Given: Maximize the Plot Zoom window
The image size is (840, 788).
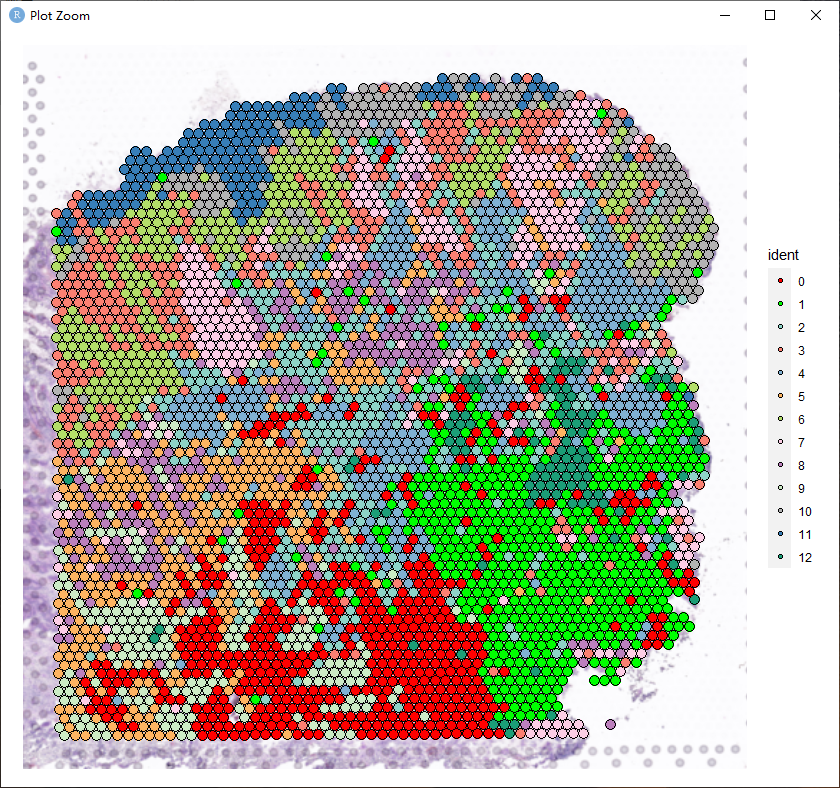Looking at the screenshot, I should tap(770, 15).
